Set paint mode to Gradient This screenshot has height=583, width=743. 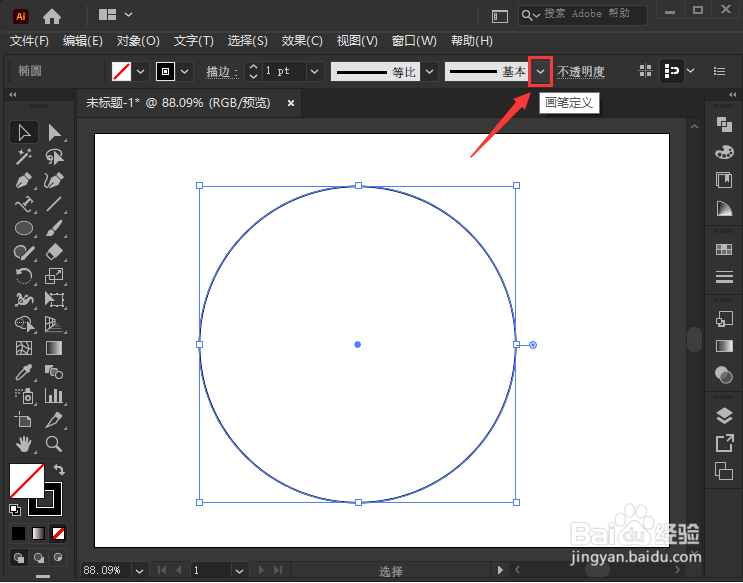38,534
